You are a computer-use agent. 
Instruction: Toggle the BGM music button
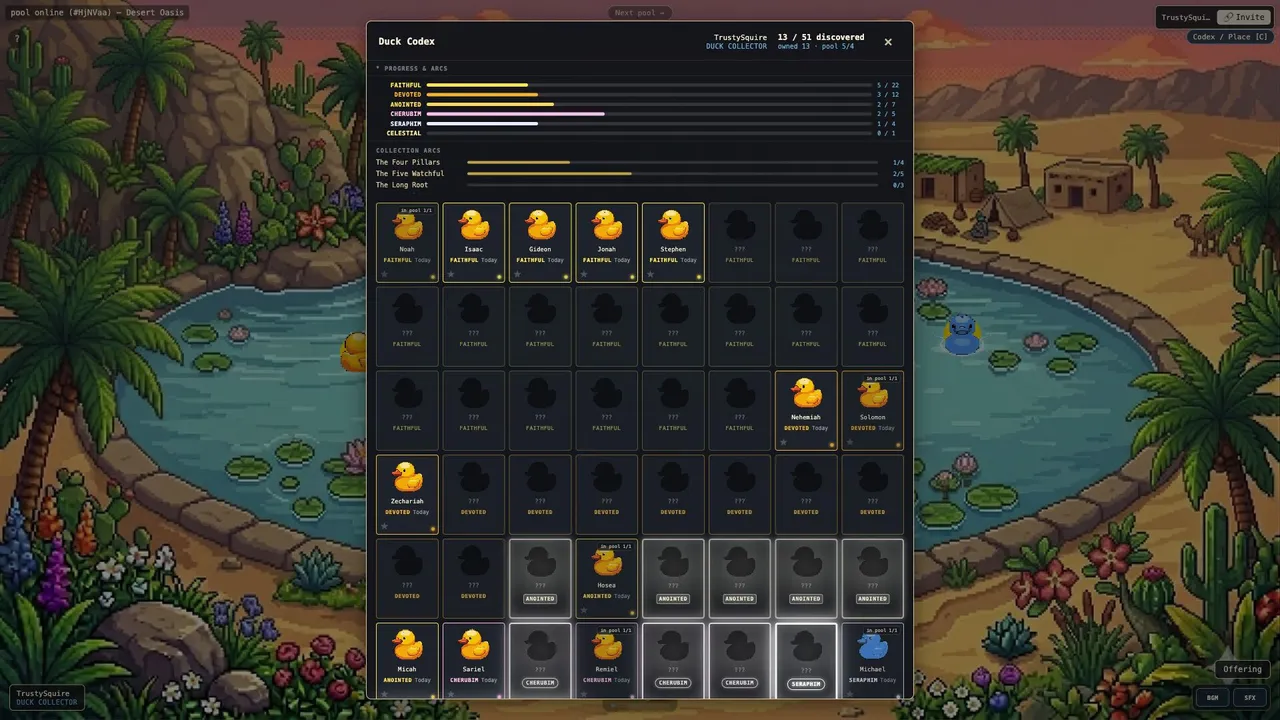1212,697
